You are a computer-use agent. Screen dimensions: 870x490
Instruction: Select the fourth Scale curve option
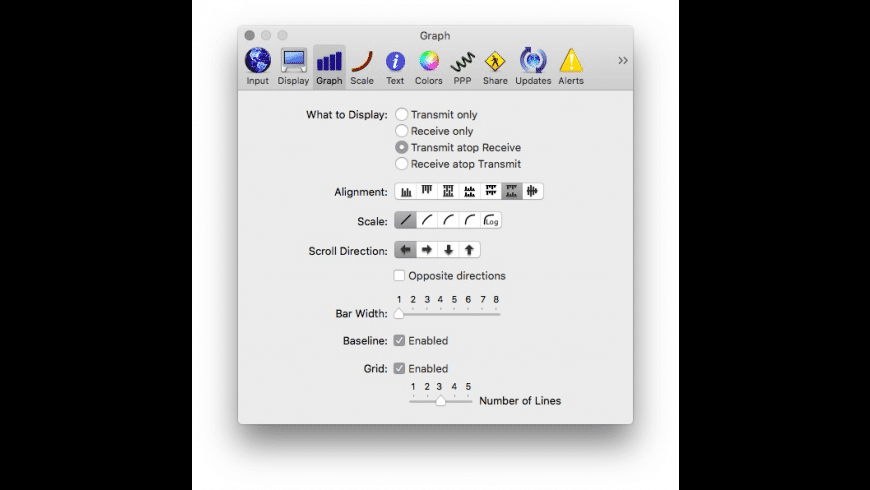tap(469, 220)
